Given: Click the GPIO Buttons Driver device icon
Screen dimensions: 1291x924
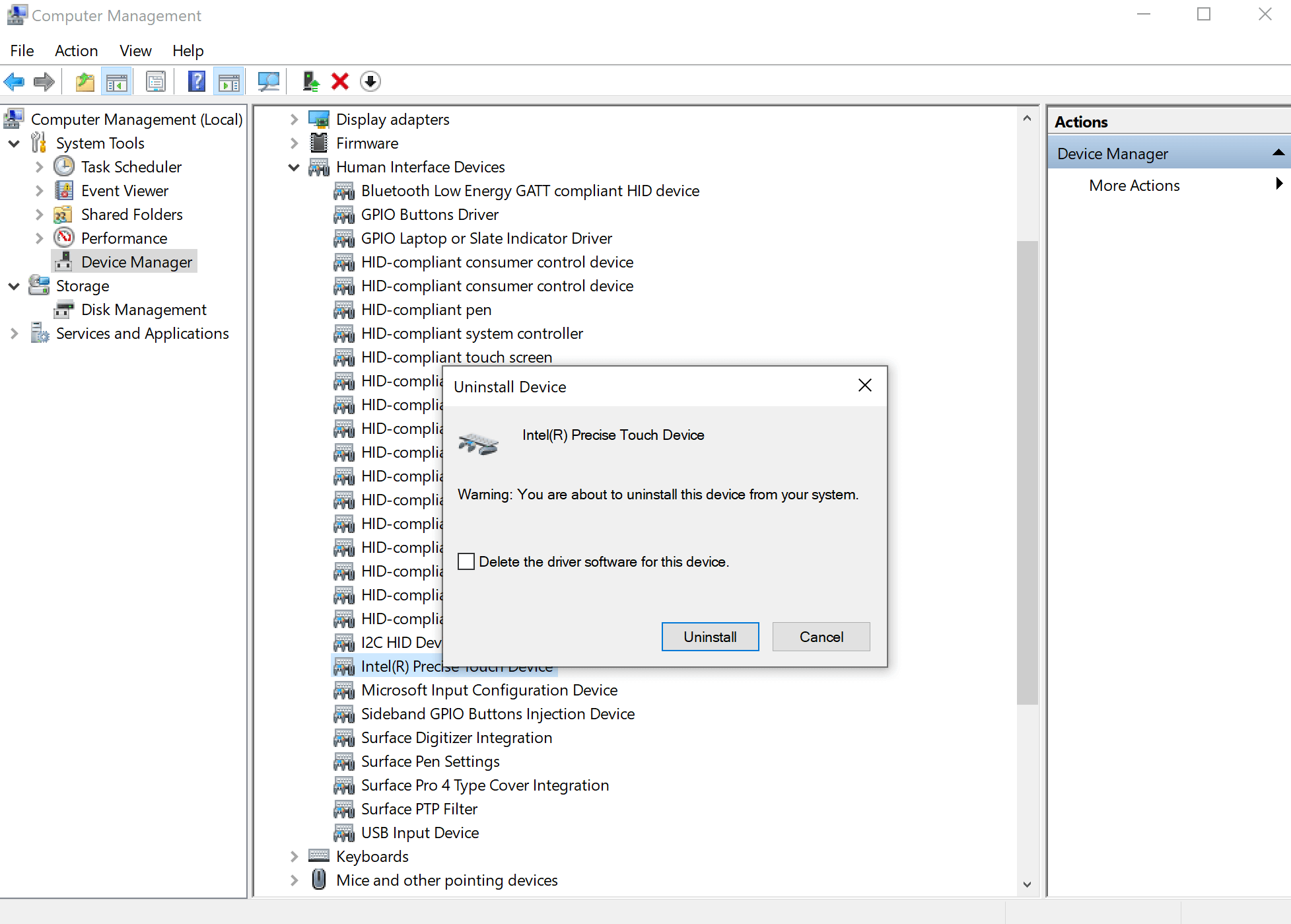Looking at the screenshot, I should (344, 214).
